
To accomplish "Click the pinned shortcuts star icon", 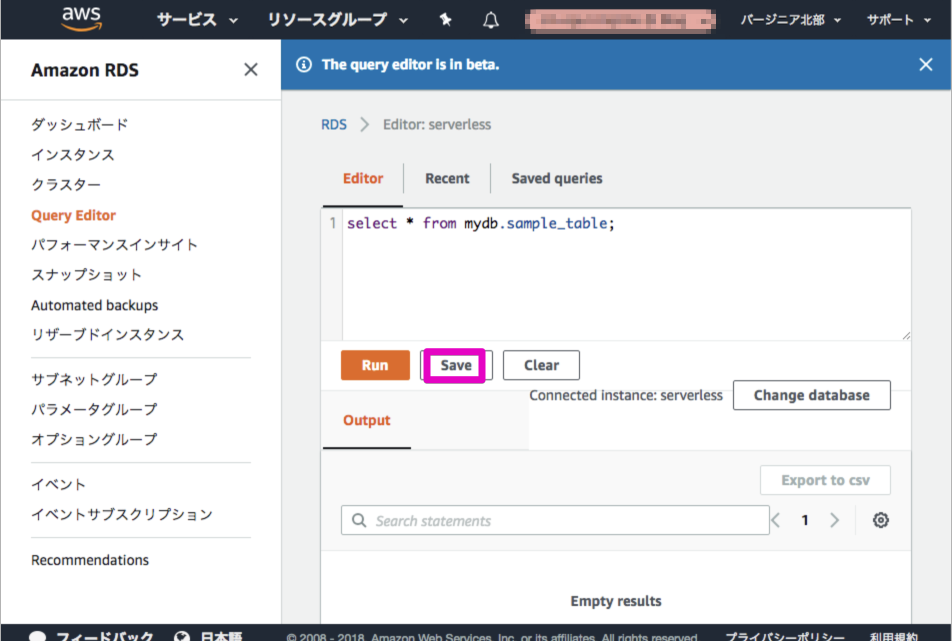I will (x=445, y=19).
